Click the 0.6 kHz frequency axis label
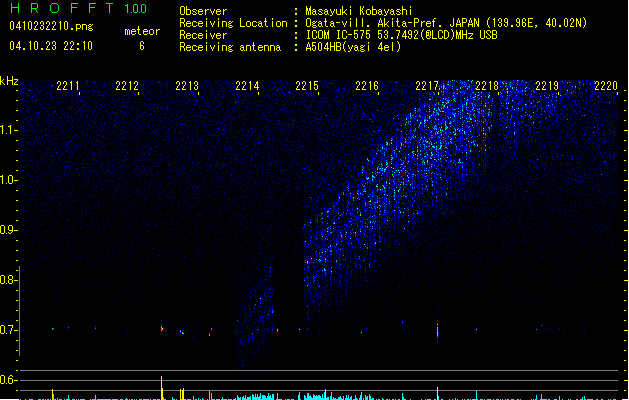This screenshot has width=629, height=400. (x=8, y=380)
